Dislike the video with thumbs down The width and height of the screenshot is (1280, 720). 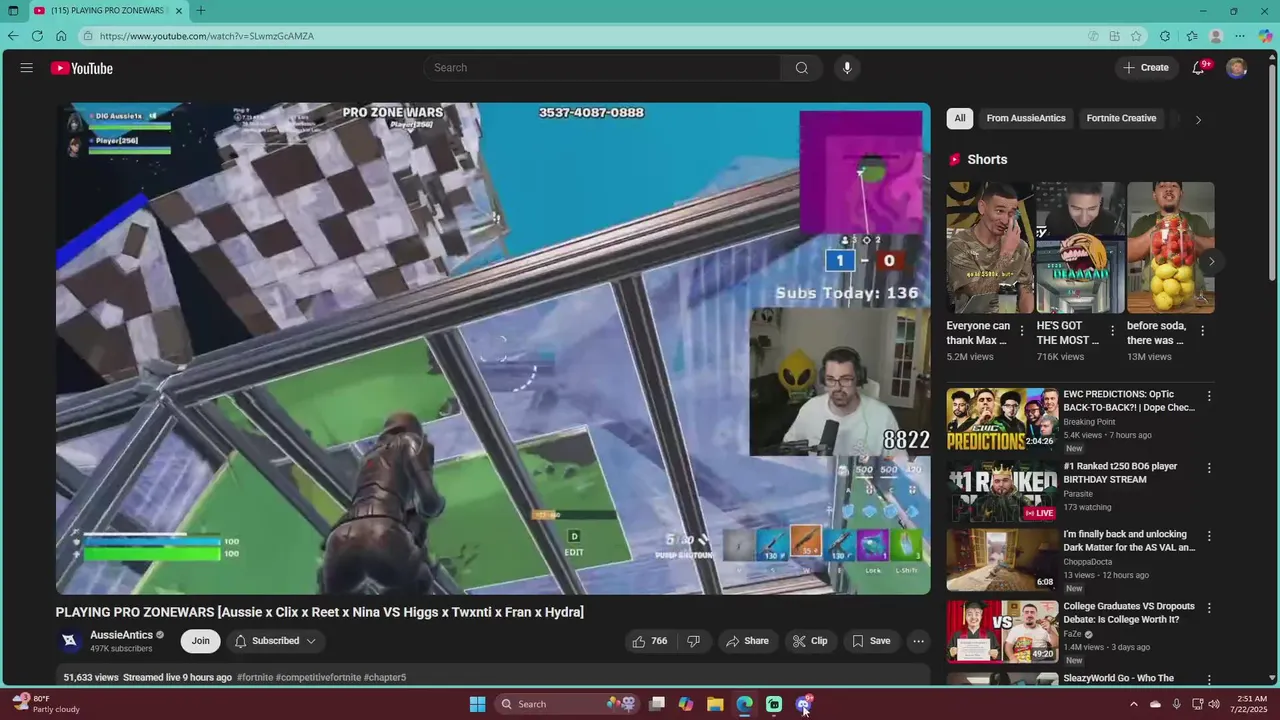point(694,641)
